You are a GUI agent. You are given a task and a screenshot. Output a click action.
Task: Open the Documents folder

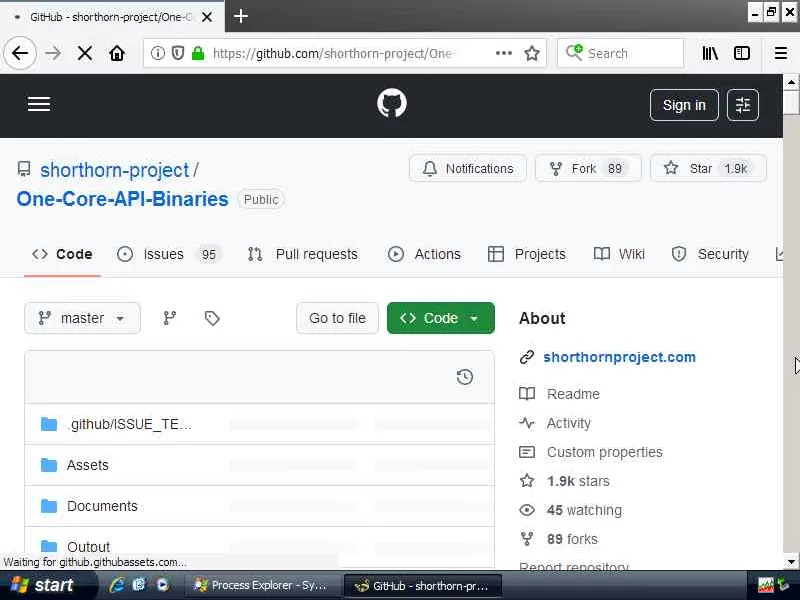click(102, 506)
